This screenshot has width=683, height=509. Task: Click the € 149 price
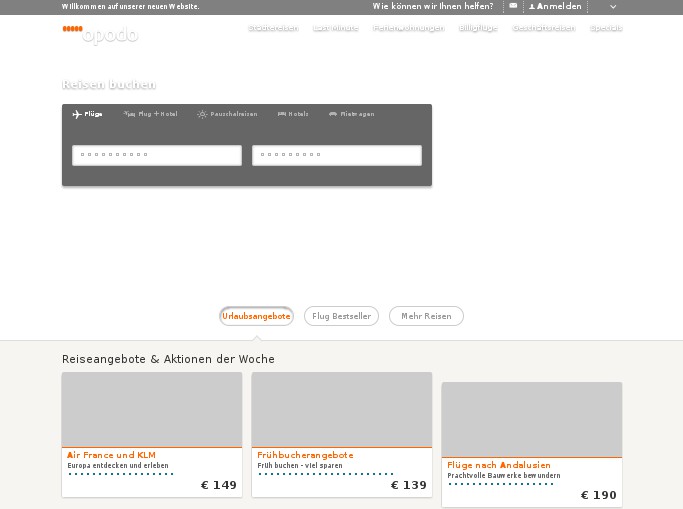pyautogui.click(x=219, y=485)
